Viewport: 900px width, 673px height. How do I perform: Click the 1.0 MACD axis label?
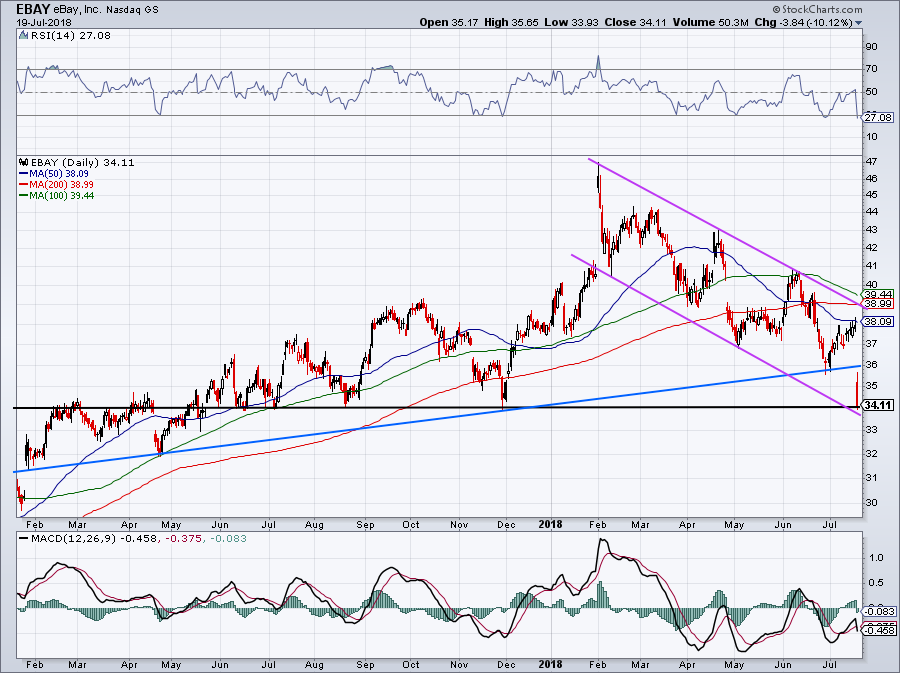tap(876, 558)
